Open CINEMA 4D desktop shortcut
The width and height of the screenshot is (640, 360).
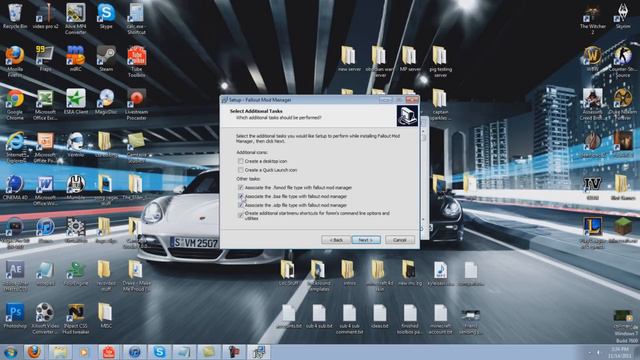(x=15, y=188)
